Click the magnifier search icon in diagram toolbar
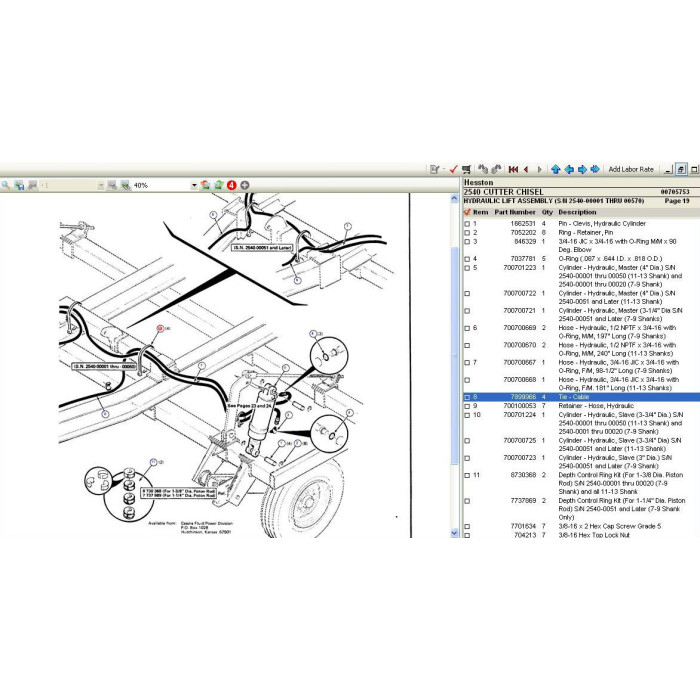 [x=5, y=185]
